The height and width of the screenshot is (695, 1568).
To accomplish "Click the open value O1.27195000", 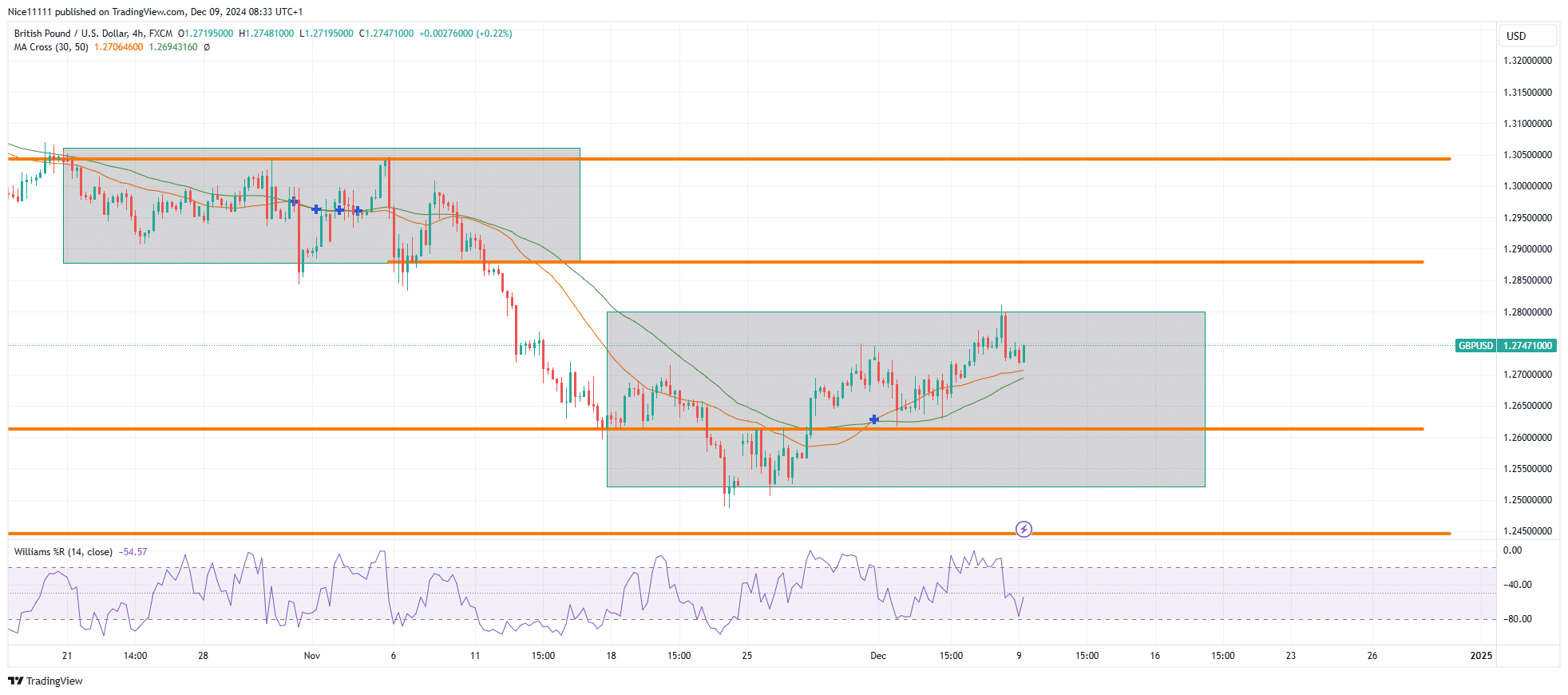I will [205, 34].
